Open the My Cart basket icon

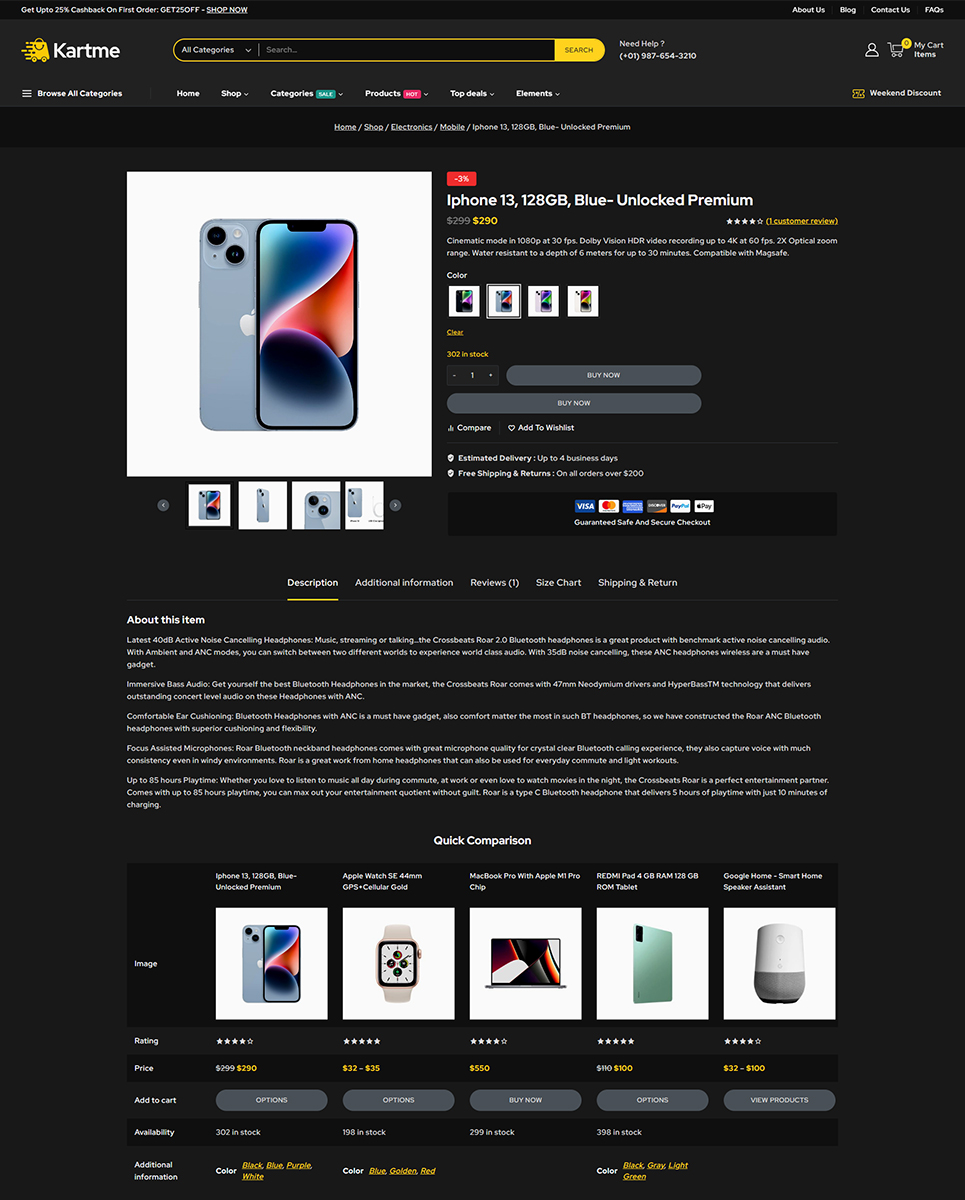click(x=896, y=49)
